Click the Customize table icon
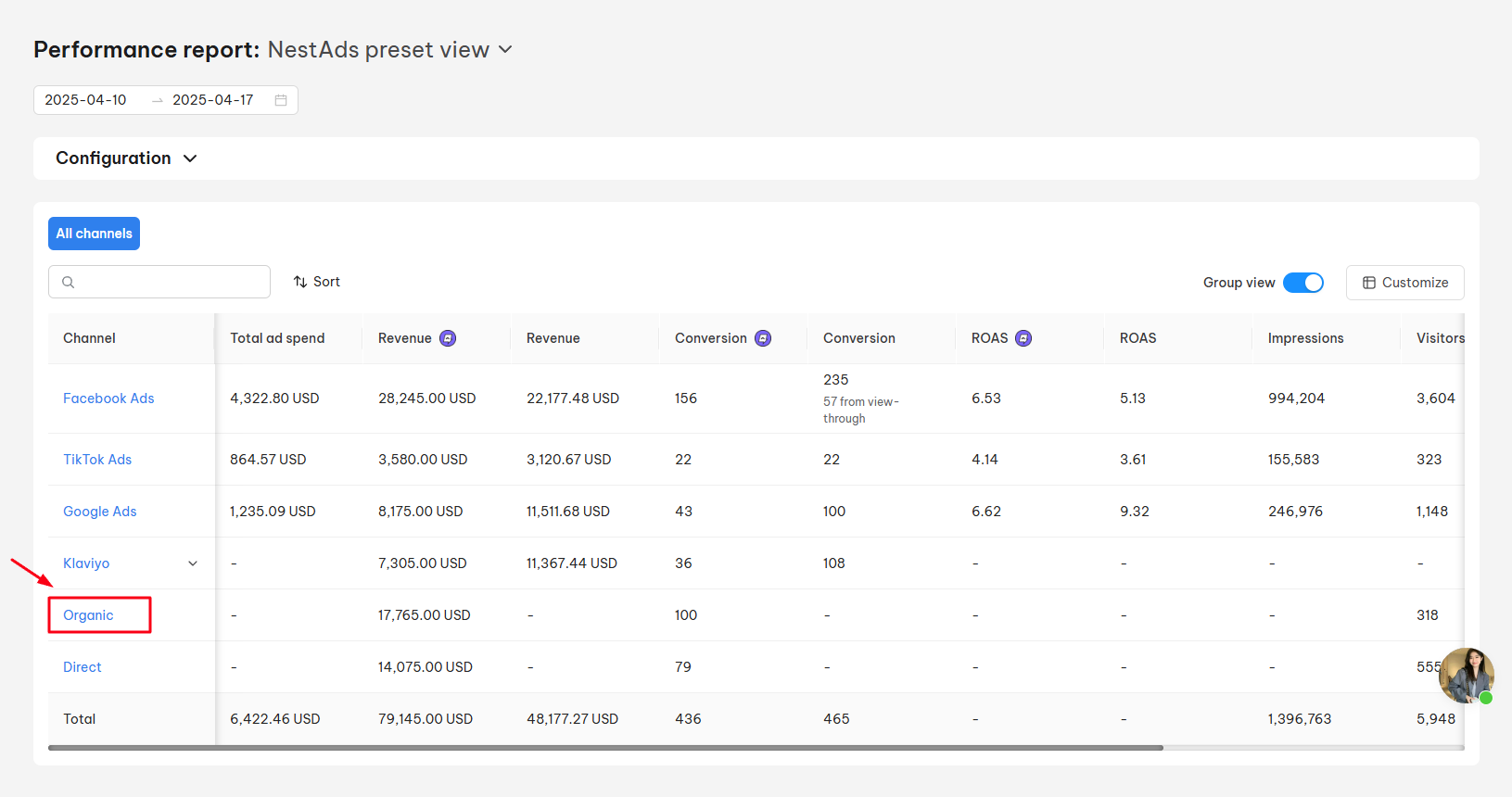 tap(1369, 283)
